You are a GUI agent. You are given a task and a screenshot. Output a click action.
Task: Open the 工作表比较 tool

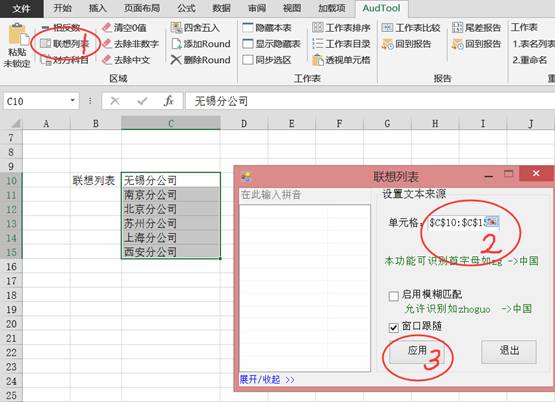click(x=411, y=28)
